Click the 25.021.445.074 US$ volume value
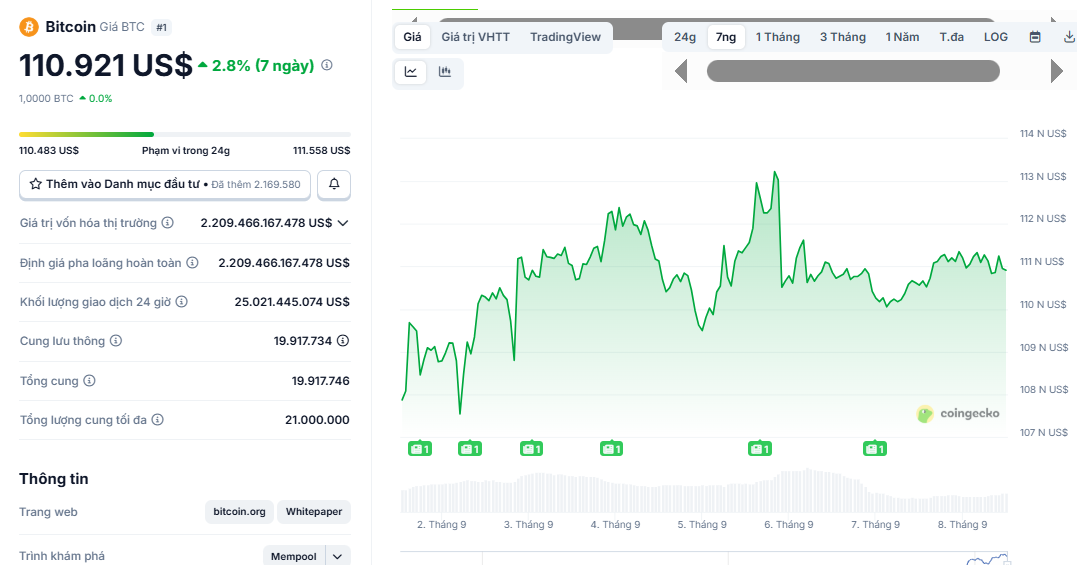The image size is (1089, 565). [292, 302]
